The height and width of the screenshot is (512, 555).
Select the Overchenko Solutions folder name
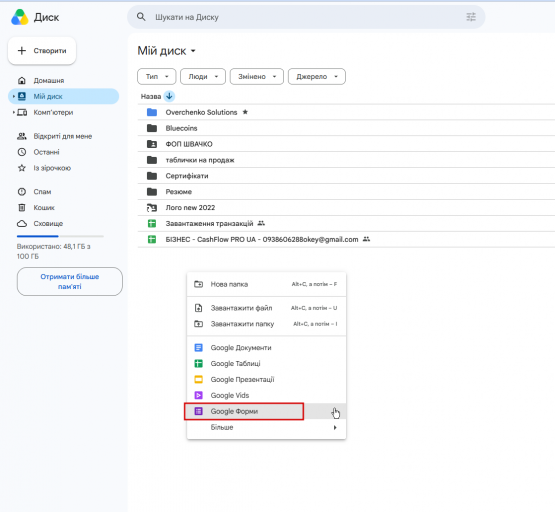pyautogui.click(x=201, y=112)
